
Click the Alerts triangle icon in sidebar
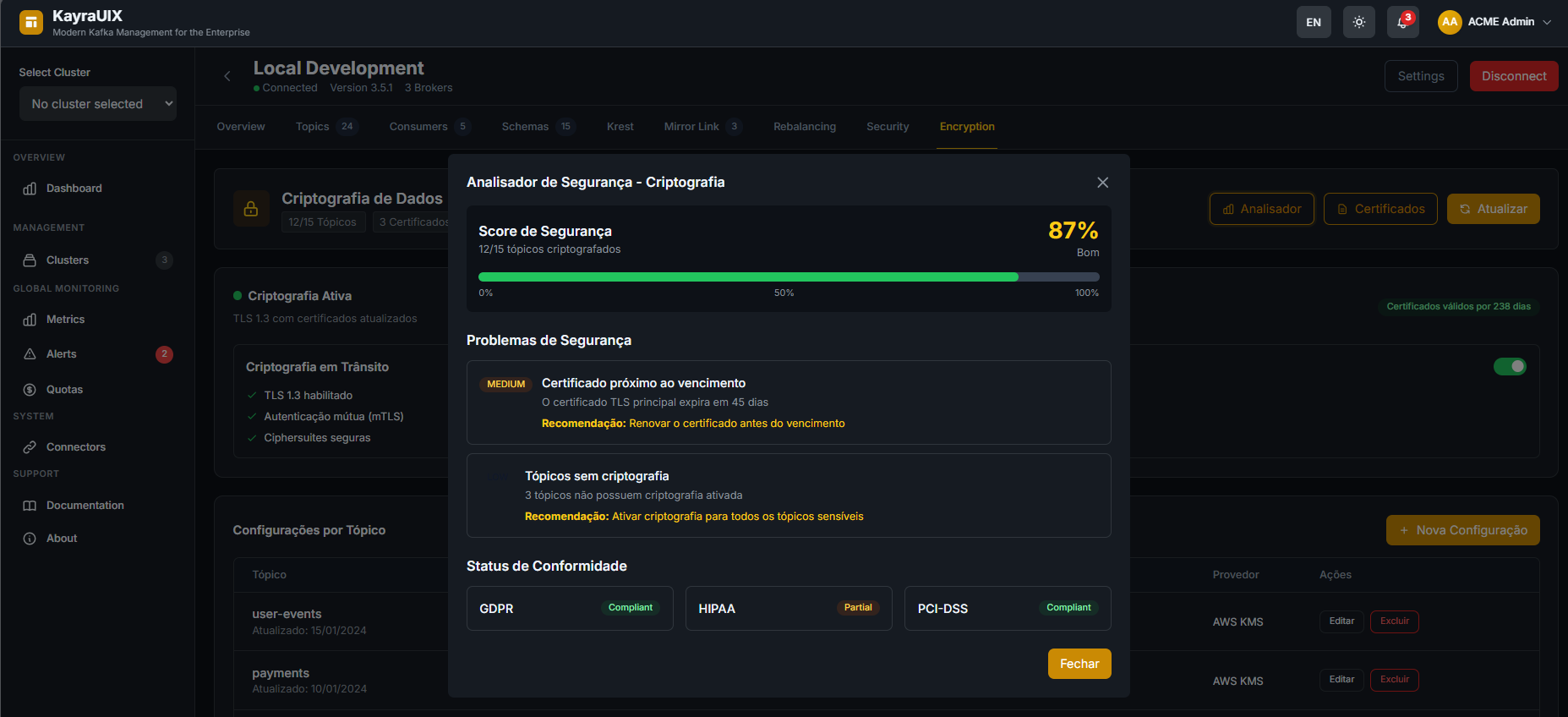(30, 354)
